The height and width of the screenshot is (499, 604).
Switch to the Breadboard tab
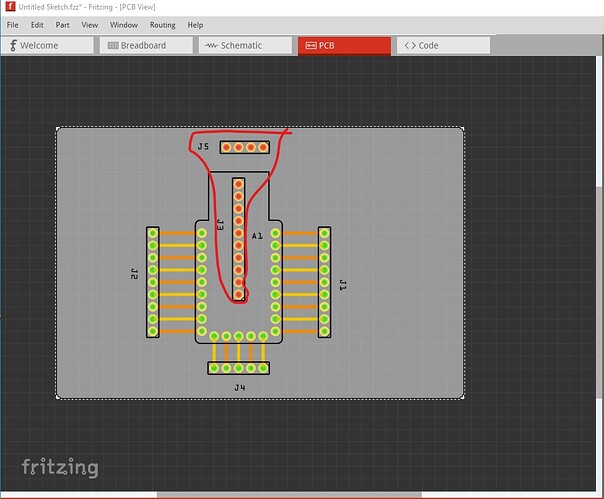(x=146, y=45)
